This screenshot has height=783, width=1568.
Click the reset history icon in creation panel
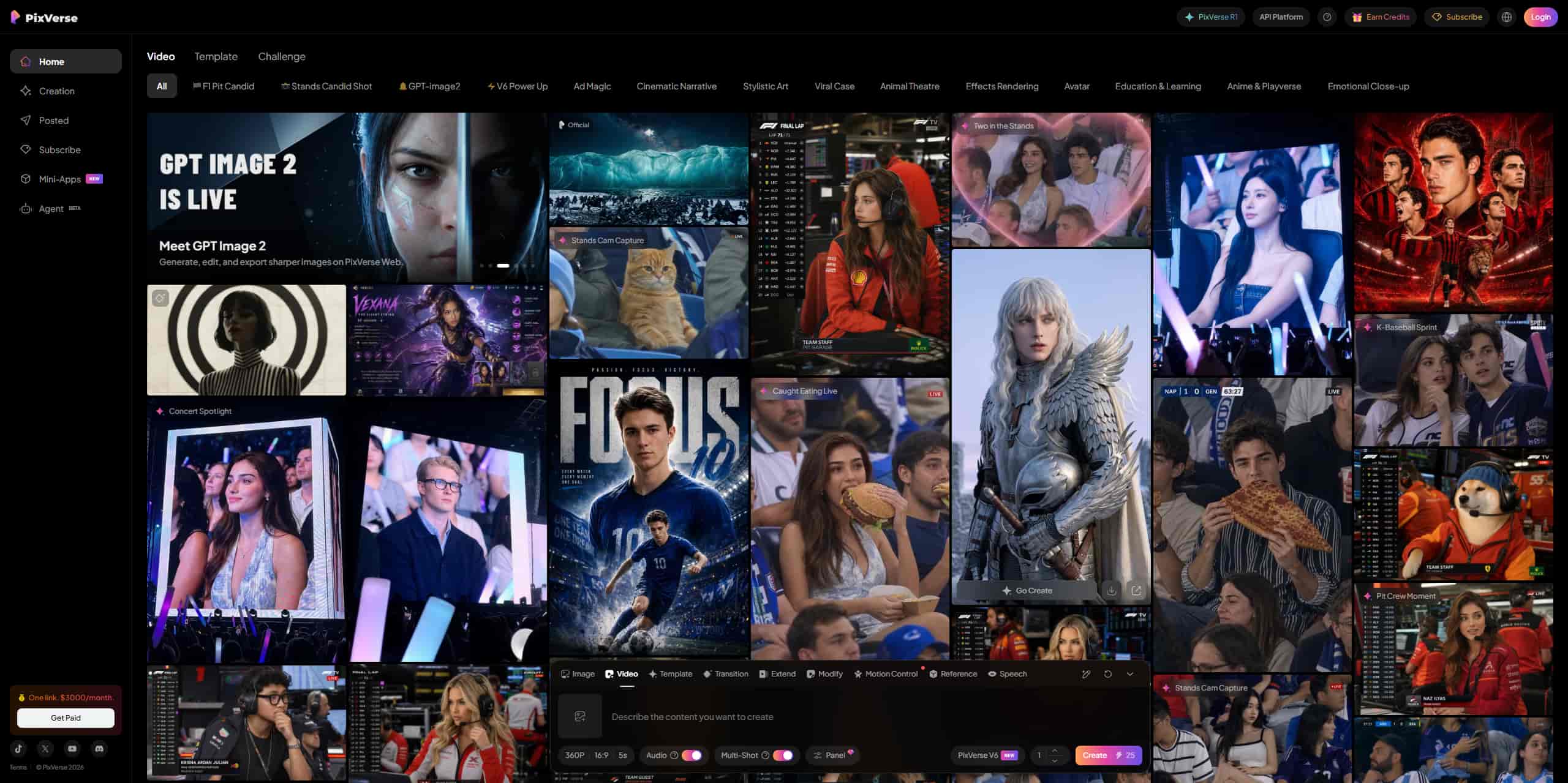pos(1108,674)
